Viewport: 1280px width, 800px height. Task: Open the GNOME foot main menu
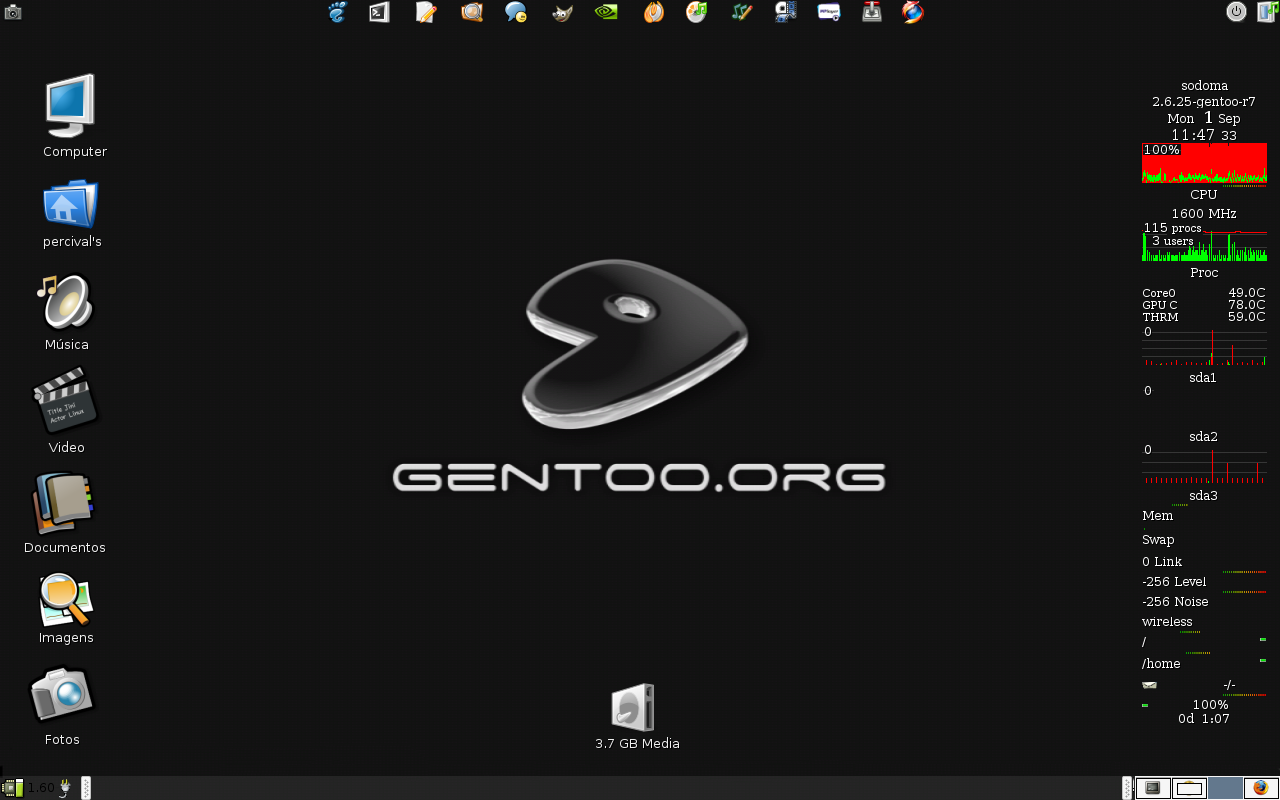click(x=337, y=12)
